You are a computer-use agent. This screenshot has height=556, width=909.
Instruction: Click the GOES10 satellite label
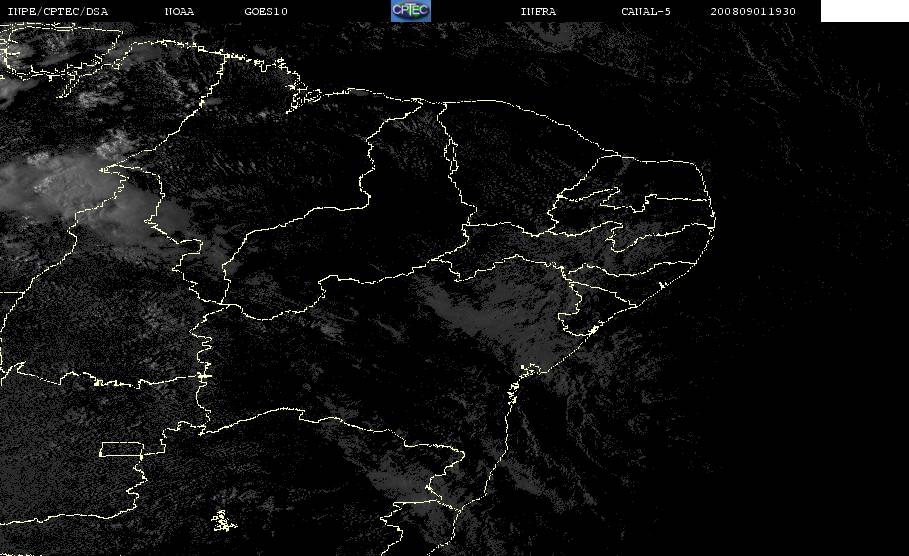[x=266, y=12]
